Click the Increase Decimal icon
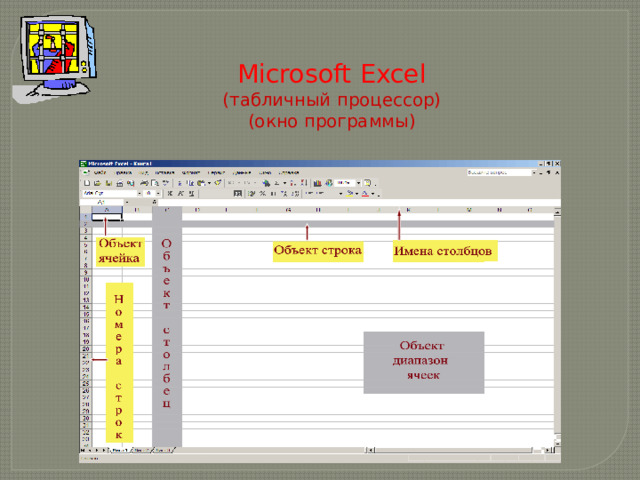Image resolution: width=640 pixels, height=480 pixels. (x=284, y=193)
